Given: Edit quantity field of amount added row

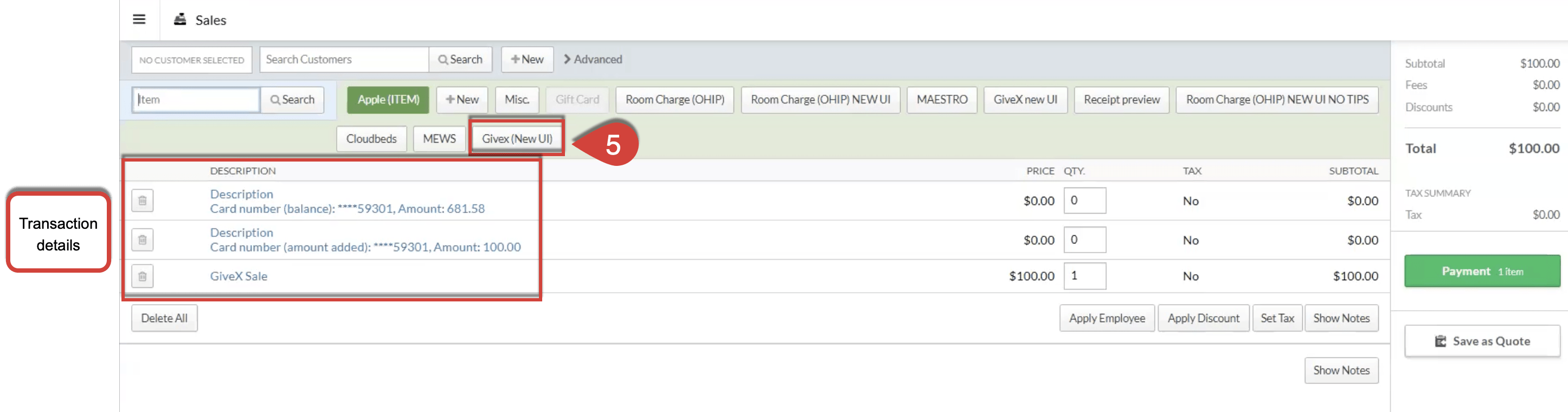Looking at the screenshot, I should [1085, 240].
